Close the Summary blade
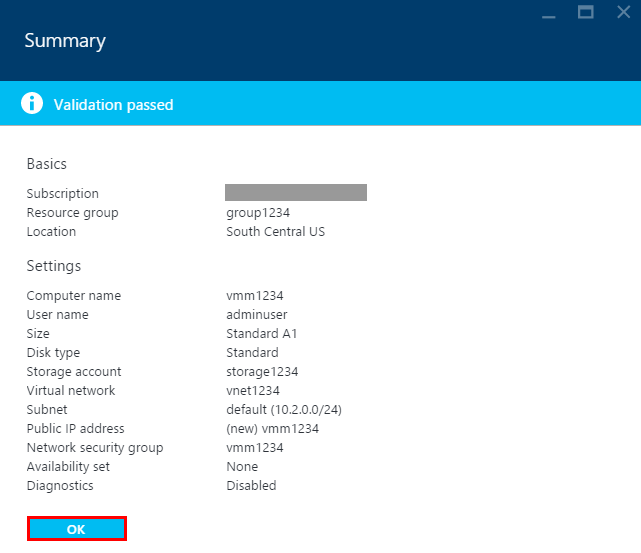Image resolution: width=641 pixels, height=553 pixels. pyautogui.click(x=623, y=12)
